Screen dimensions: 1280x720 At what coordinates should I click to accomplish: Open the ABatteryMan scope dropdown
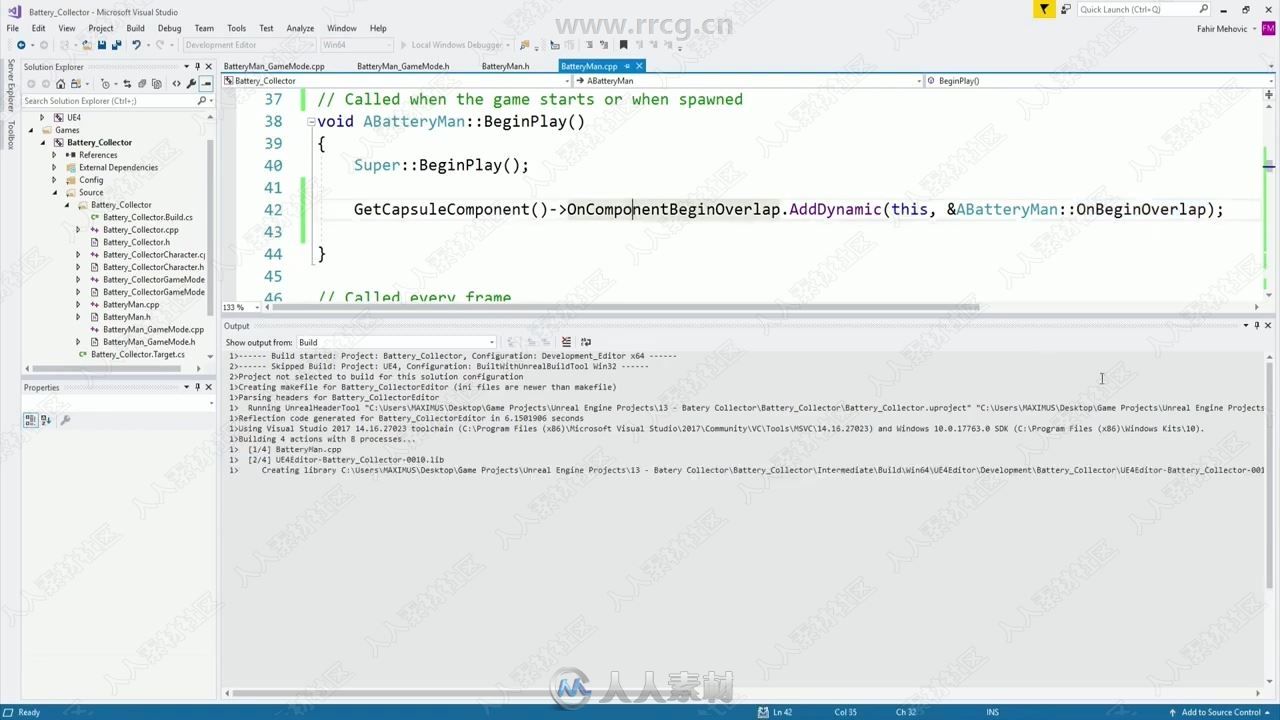(748, 81)
